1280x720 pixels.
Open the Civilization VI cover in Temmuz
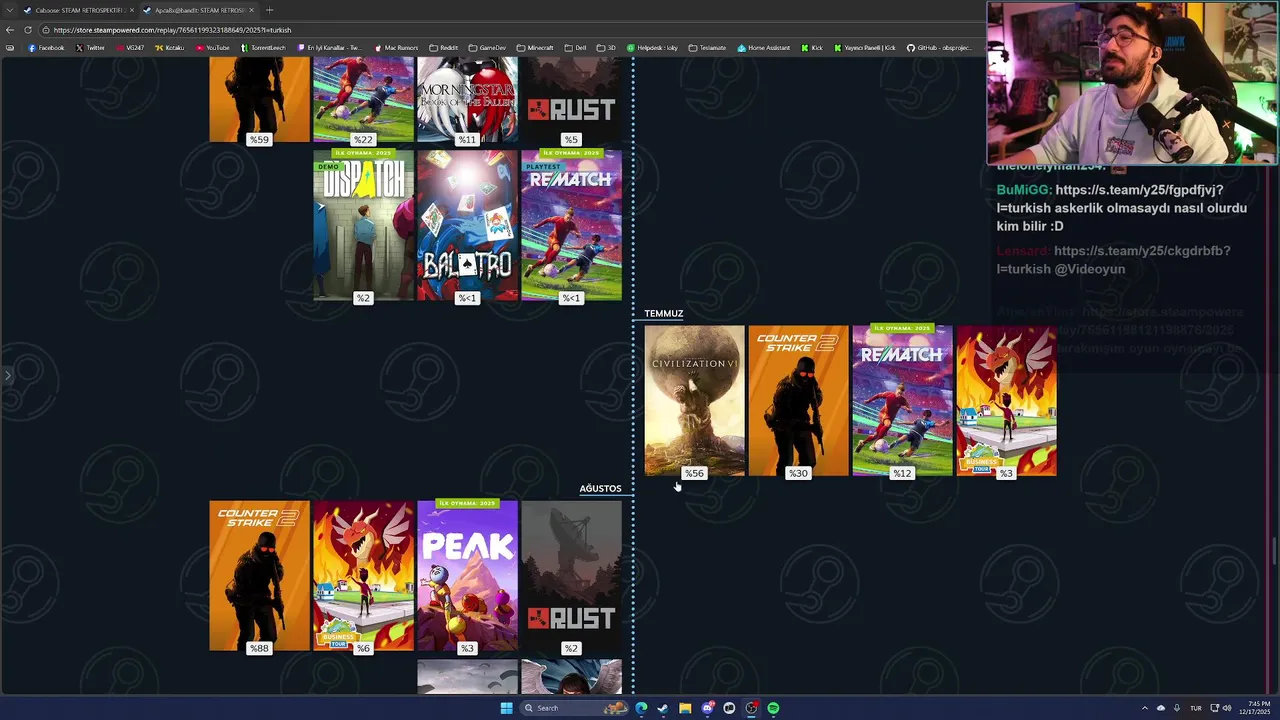click(694, 400)
